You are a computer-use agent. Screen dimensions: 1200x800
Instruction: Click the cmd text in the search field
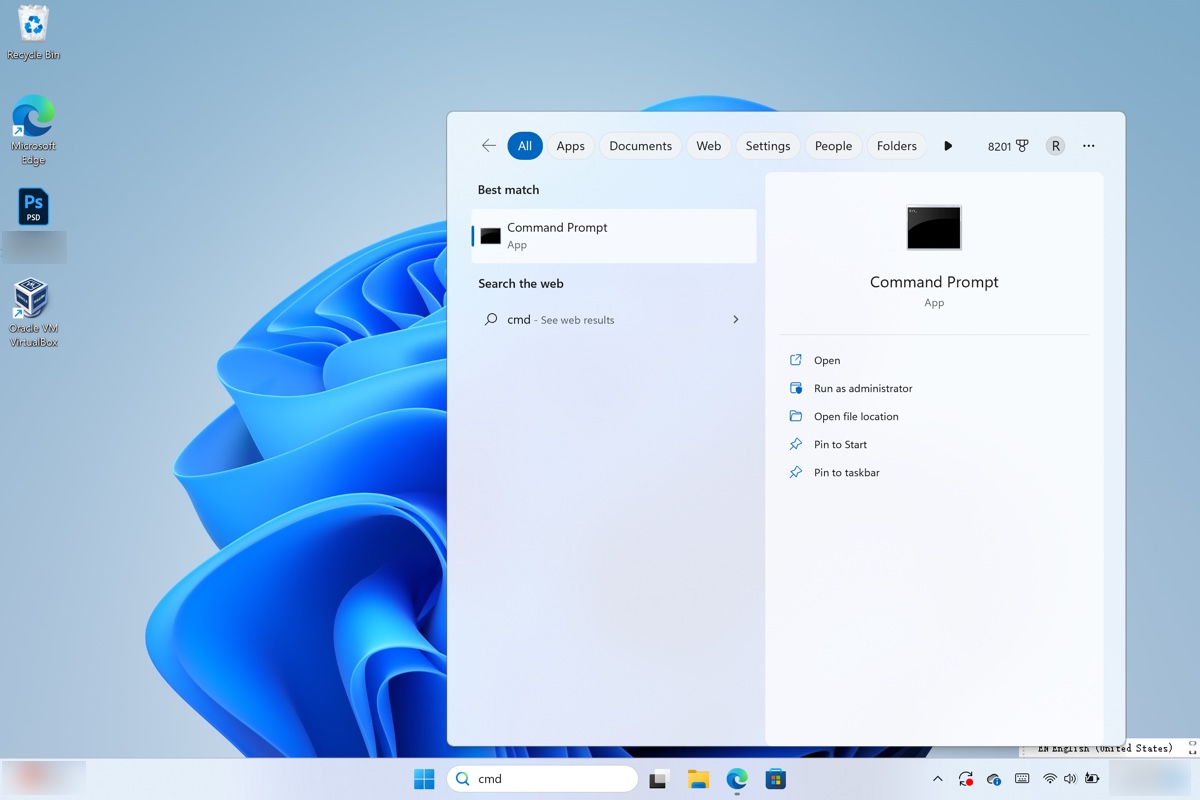pyautogui.click(x=490, y=778)
